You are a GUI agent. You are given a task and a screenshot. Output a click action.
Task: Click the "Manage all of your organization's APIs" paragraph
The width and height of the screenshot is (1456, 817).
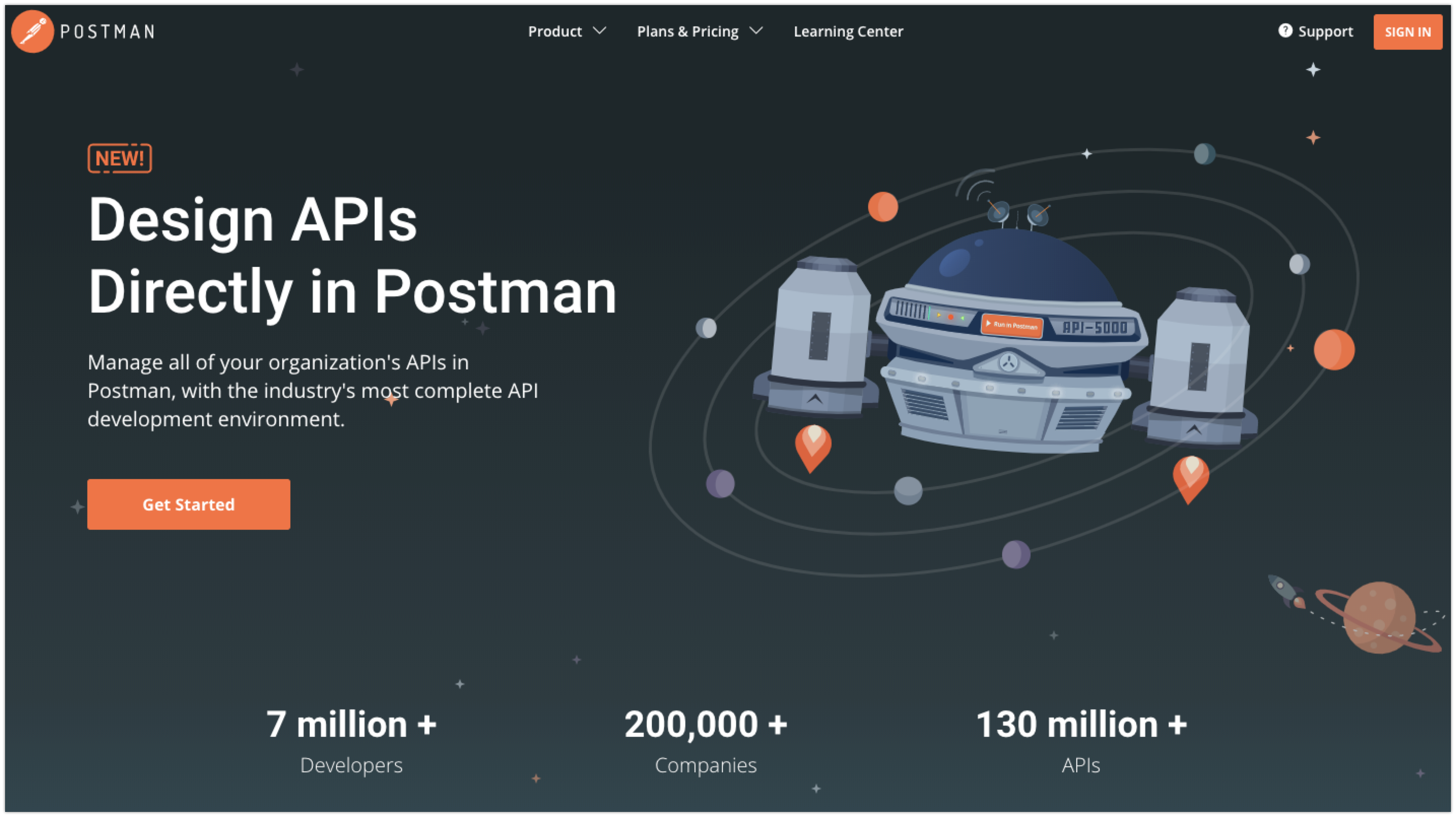click(313, 390)
